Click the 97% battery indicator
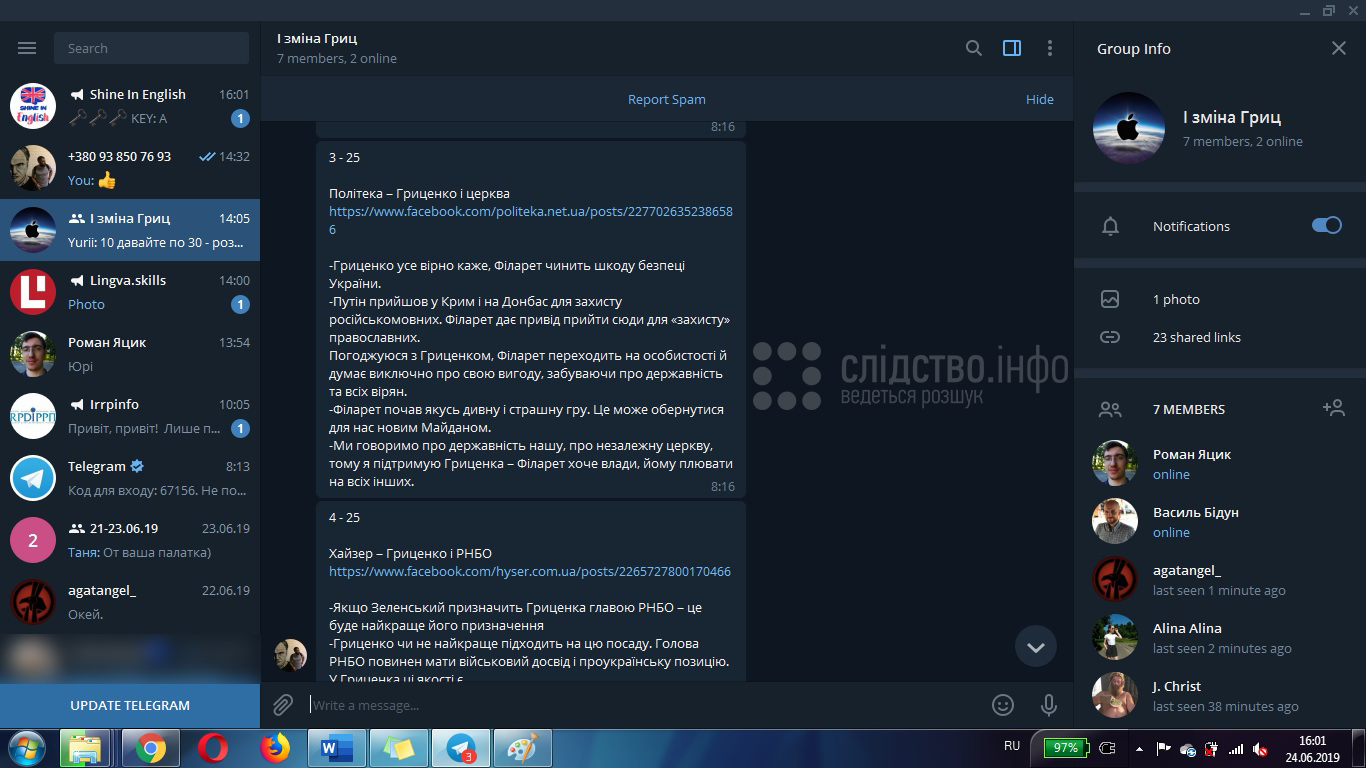1366x768 pixels. (x=1064, y=747)
